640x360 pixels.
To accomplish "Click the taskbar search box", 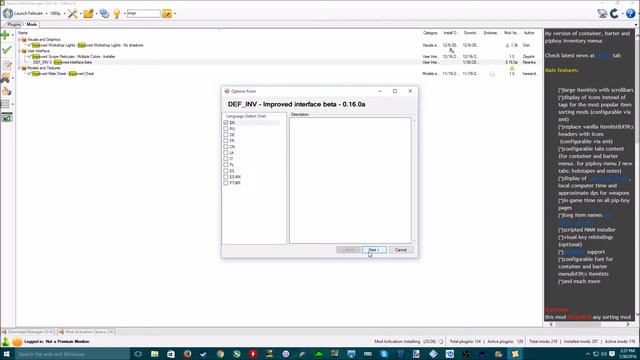I will tap(72, 354).
